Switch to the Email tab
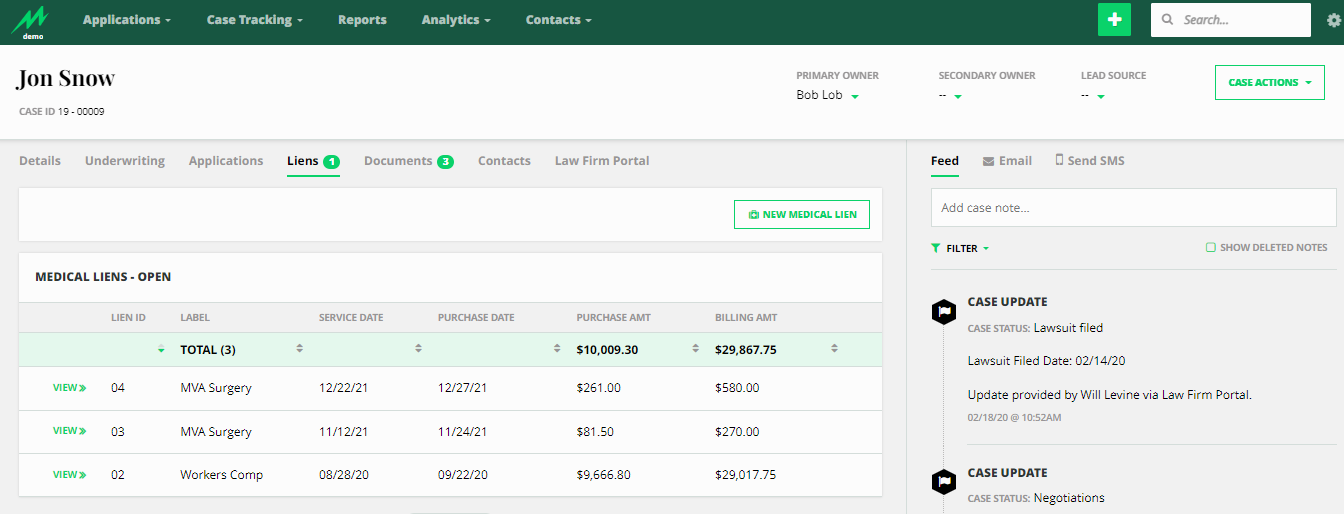The image size is (1344, 514). tap(1007, 161)
